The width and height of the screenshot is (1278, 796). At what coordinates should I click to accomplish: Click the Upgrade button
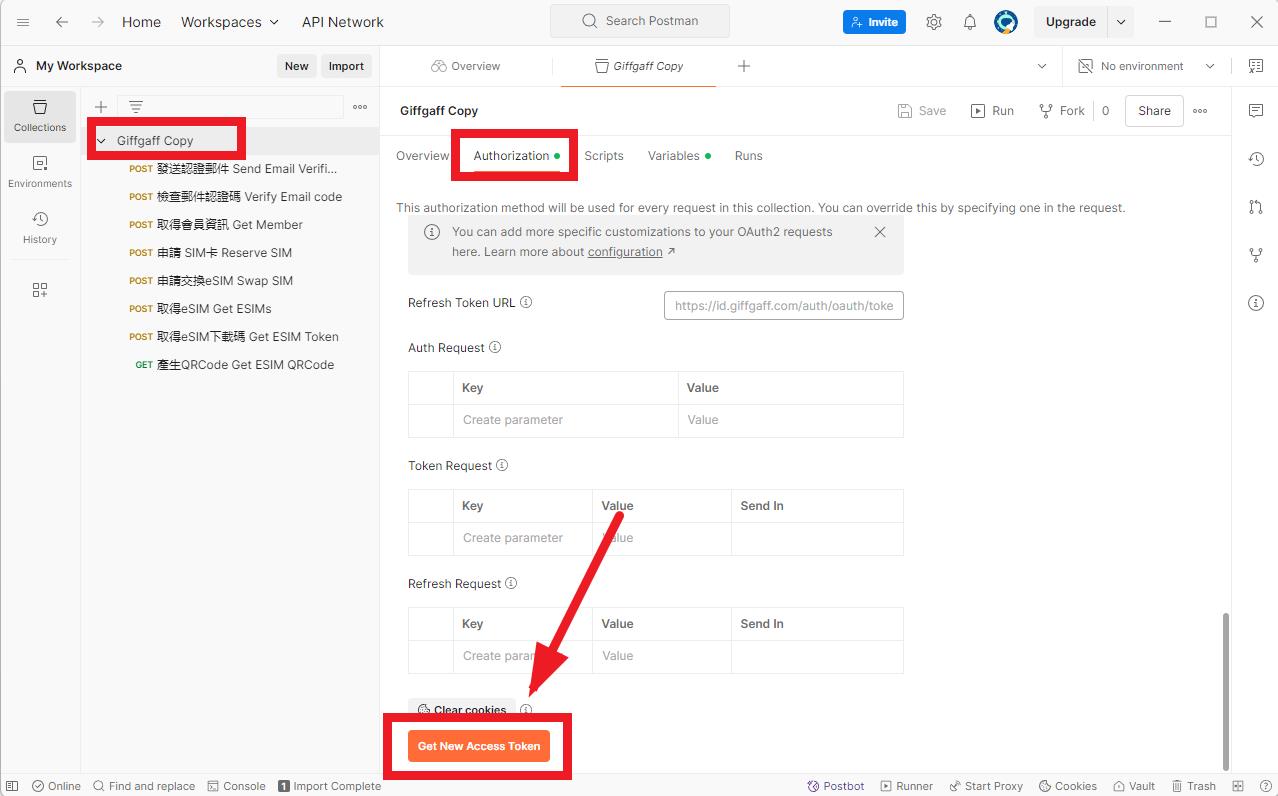coord(1071,22)
